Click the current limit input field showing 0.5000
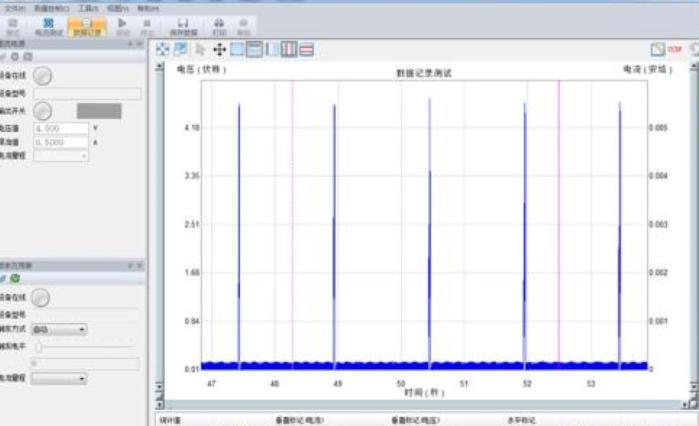Screen dimensions: 699x426 tap(61, 142)
